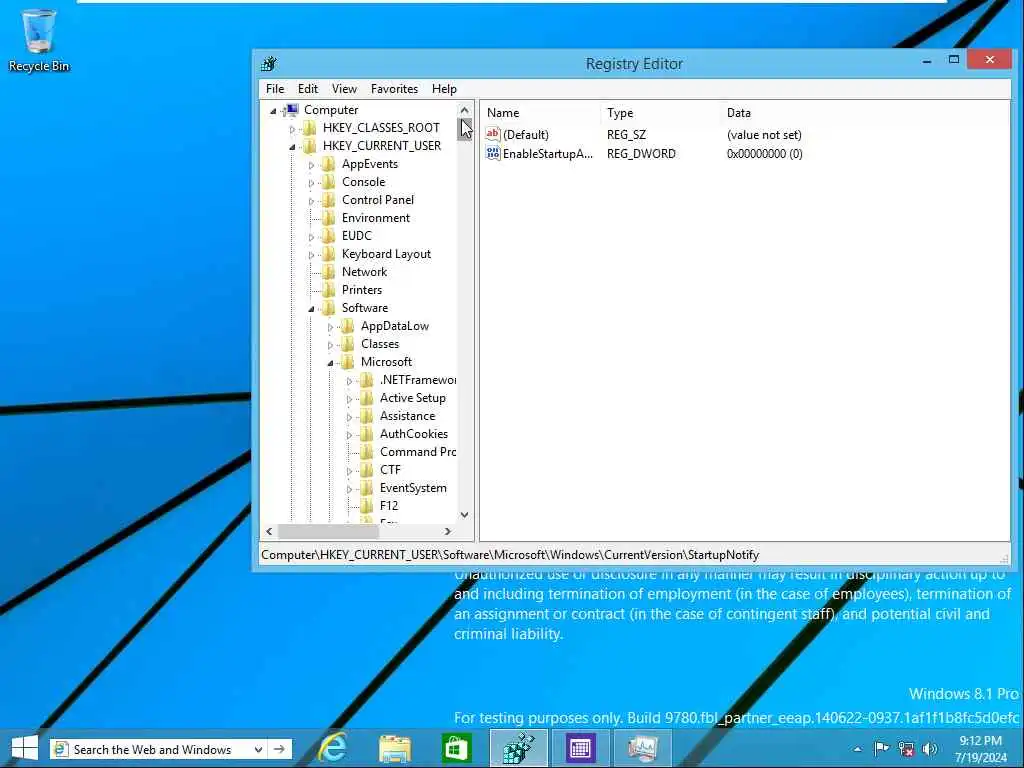Click the DWORD icon of EnableStartupA...
The width and height of the screenshot is (1024, 768).
pos(492,153)
